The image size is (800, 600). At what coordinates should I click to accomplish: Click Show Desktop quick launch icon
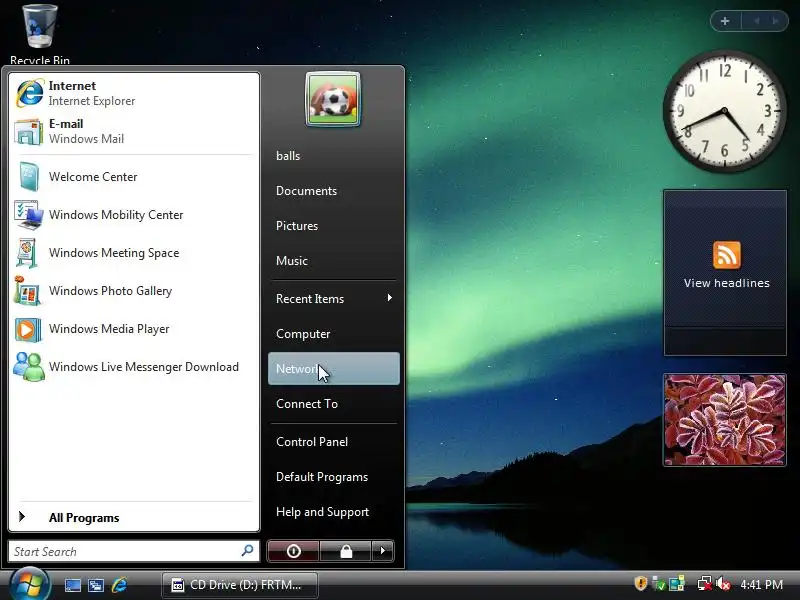point(72,585)
